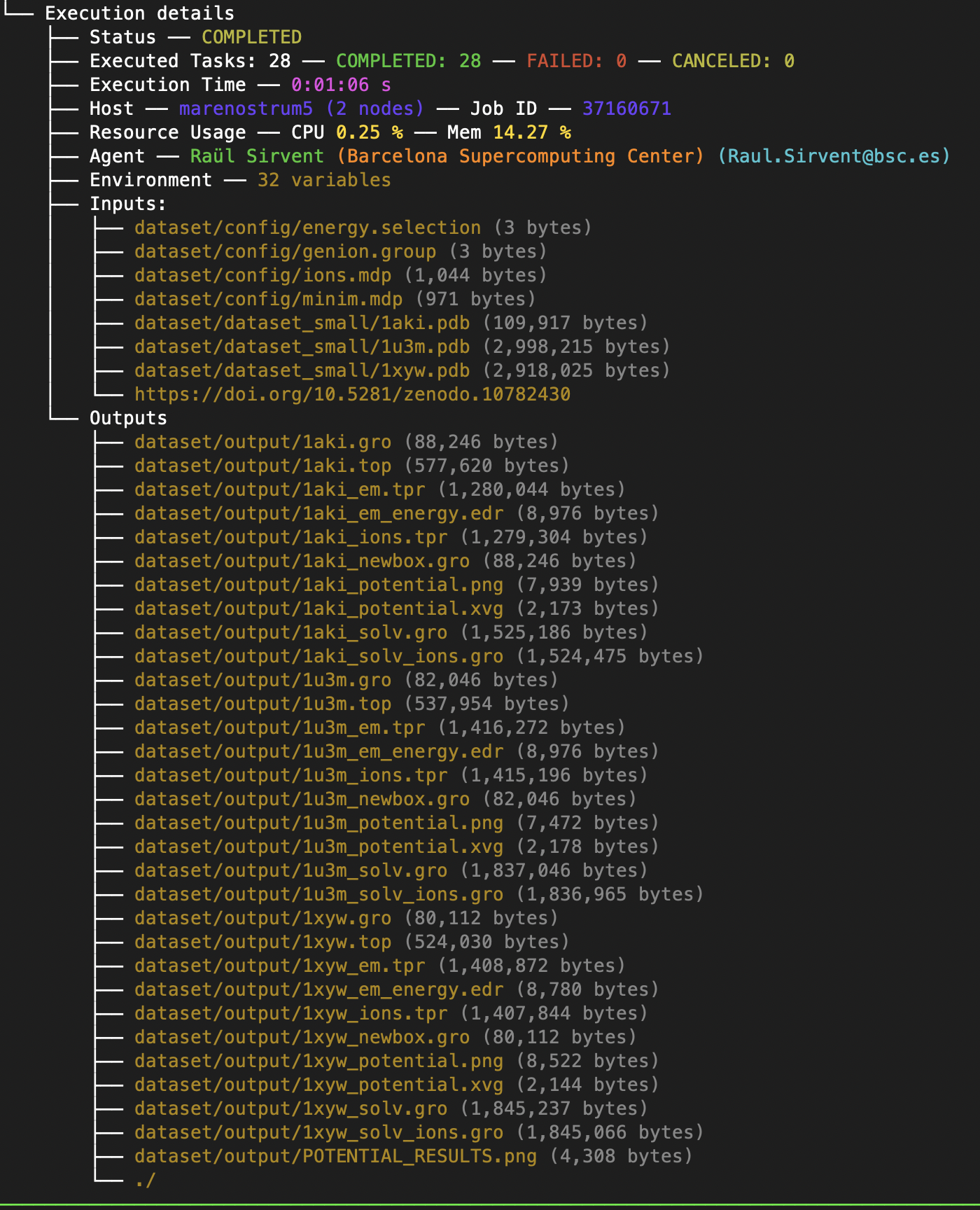Image resolution: width=980 pixels, height=1210 pixels.
Task: Select output 1xyw_ions.tpr
Action: 290,1013
